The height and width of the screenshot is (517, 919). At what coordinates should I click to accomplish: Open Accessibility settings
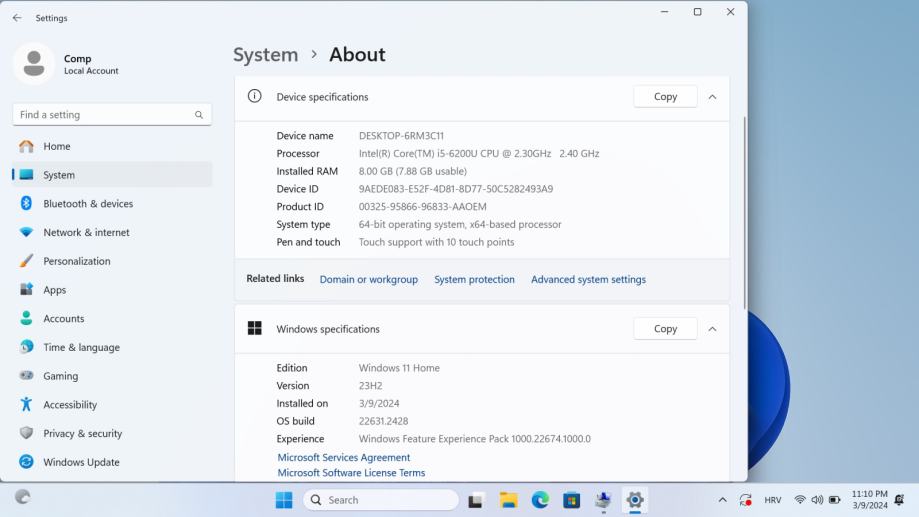[x=70, y=405]
